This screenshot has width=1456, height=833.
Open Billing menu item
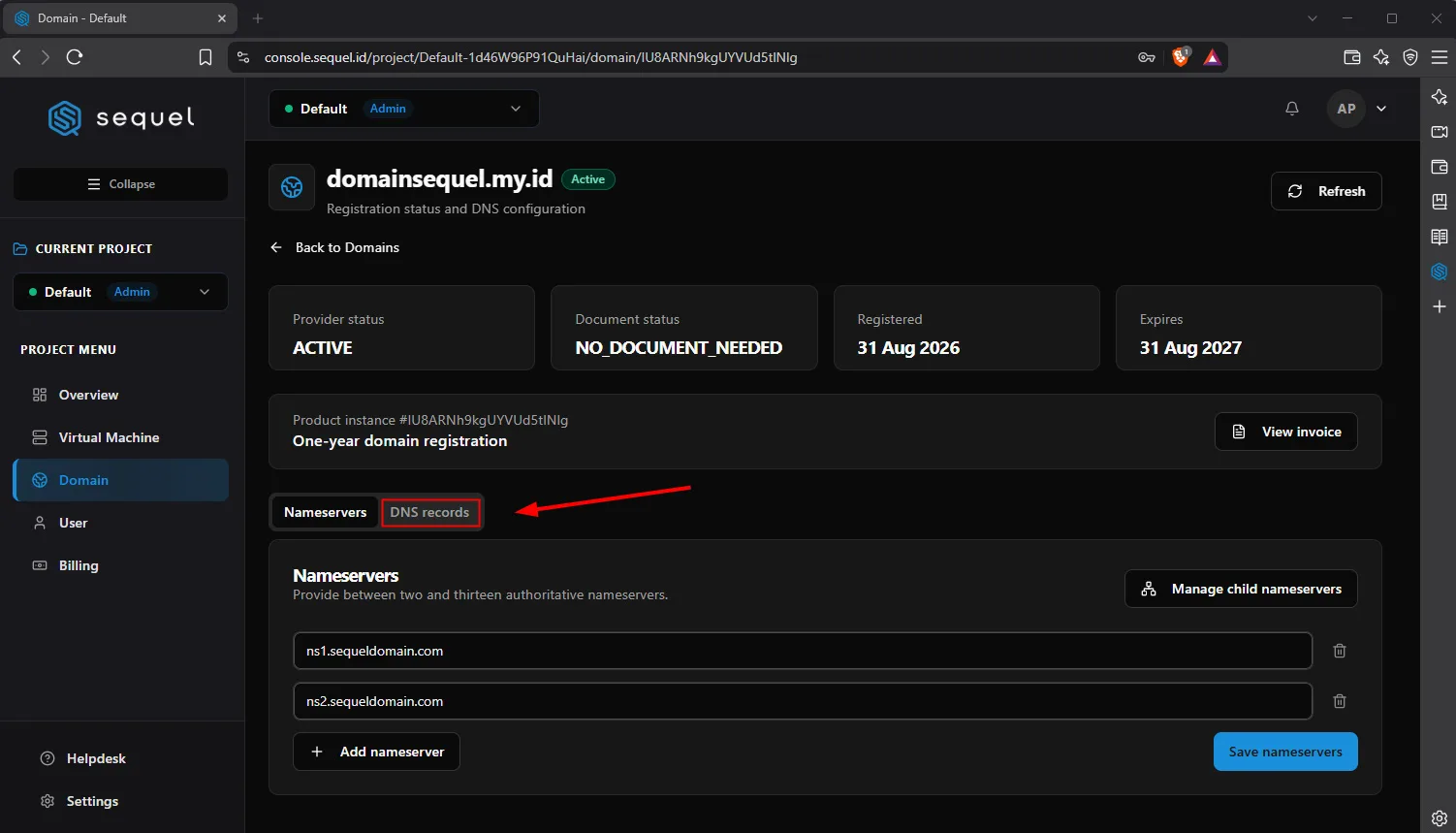121,565
